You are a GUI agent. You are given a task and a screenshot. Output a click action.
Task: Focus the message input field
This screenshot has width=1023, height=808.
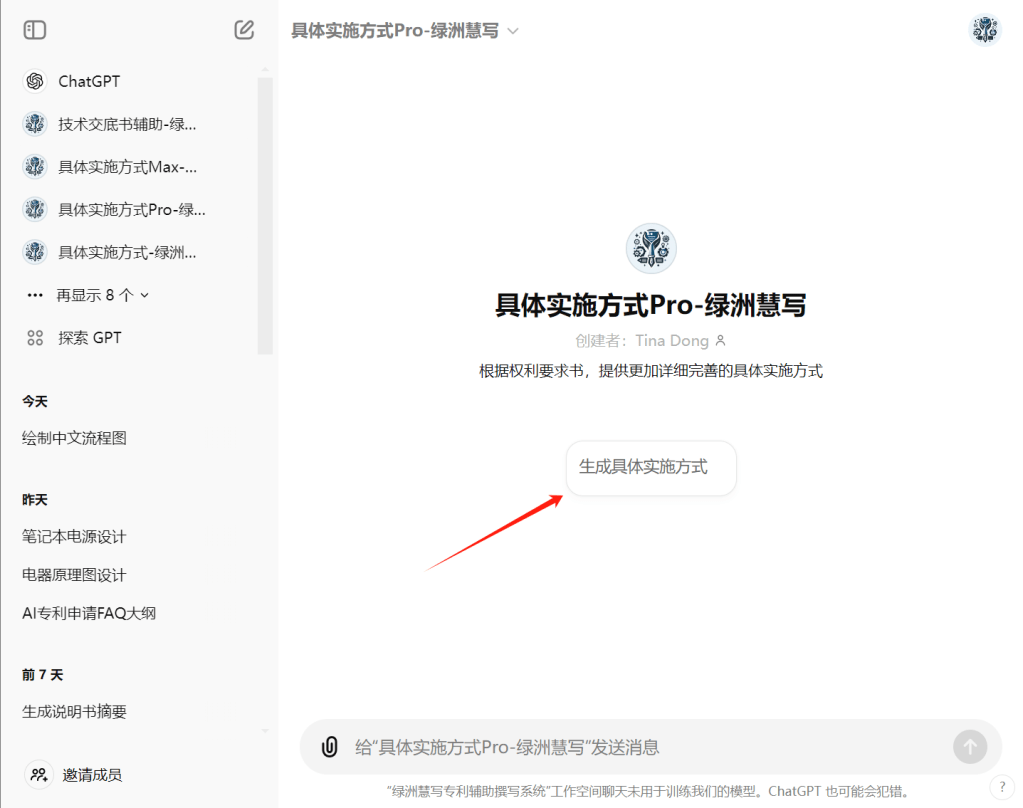pyautogui.click(x=640, y=747)
